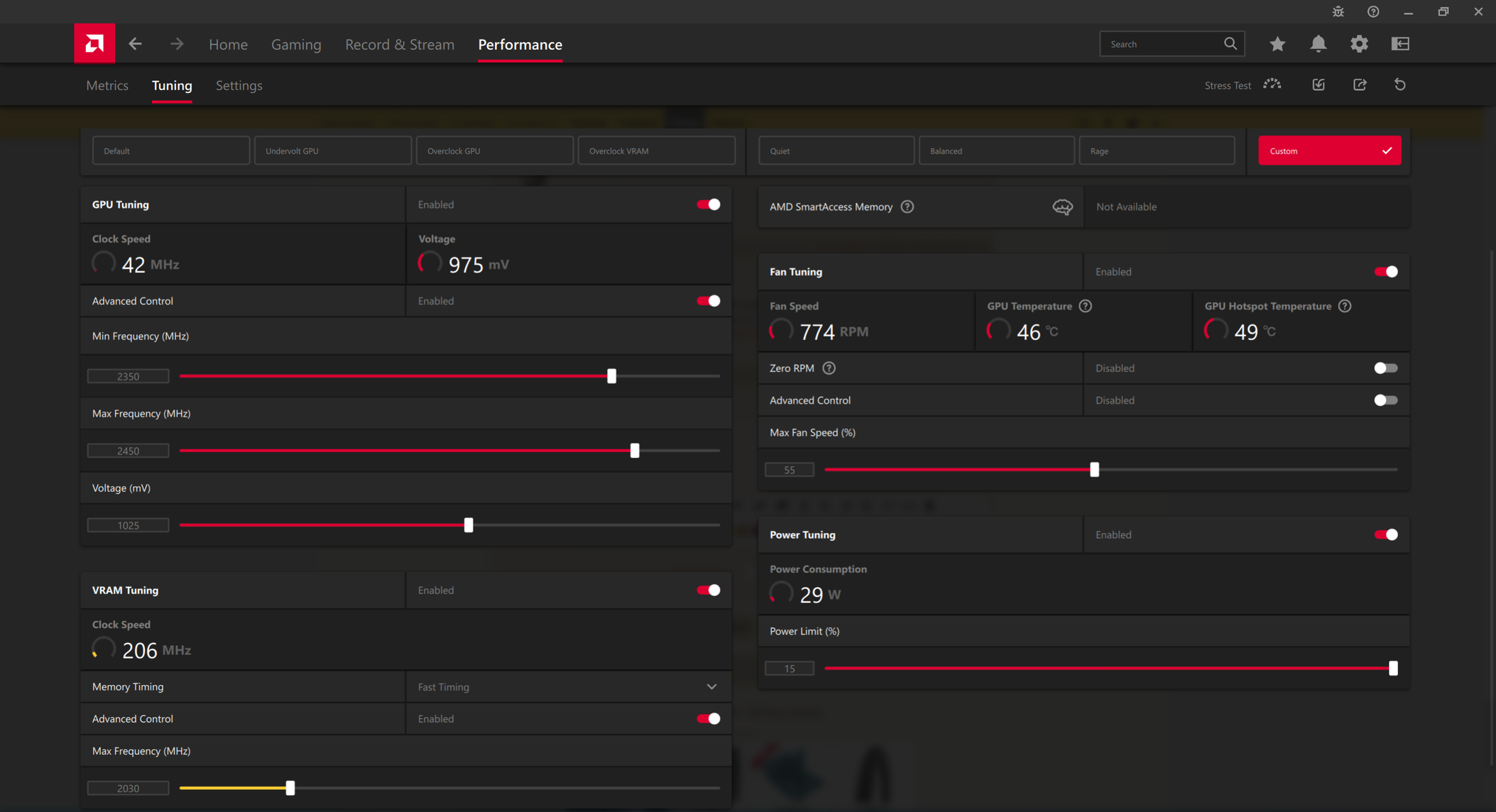Open GPU Temperature help icon
The width and height of the screenshot is (1496, 812).
[1086, 306]
